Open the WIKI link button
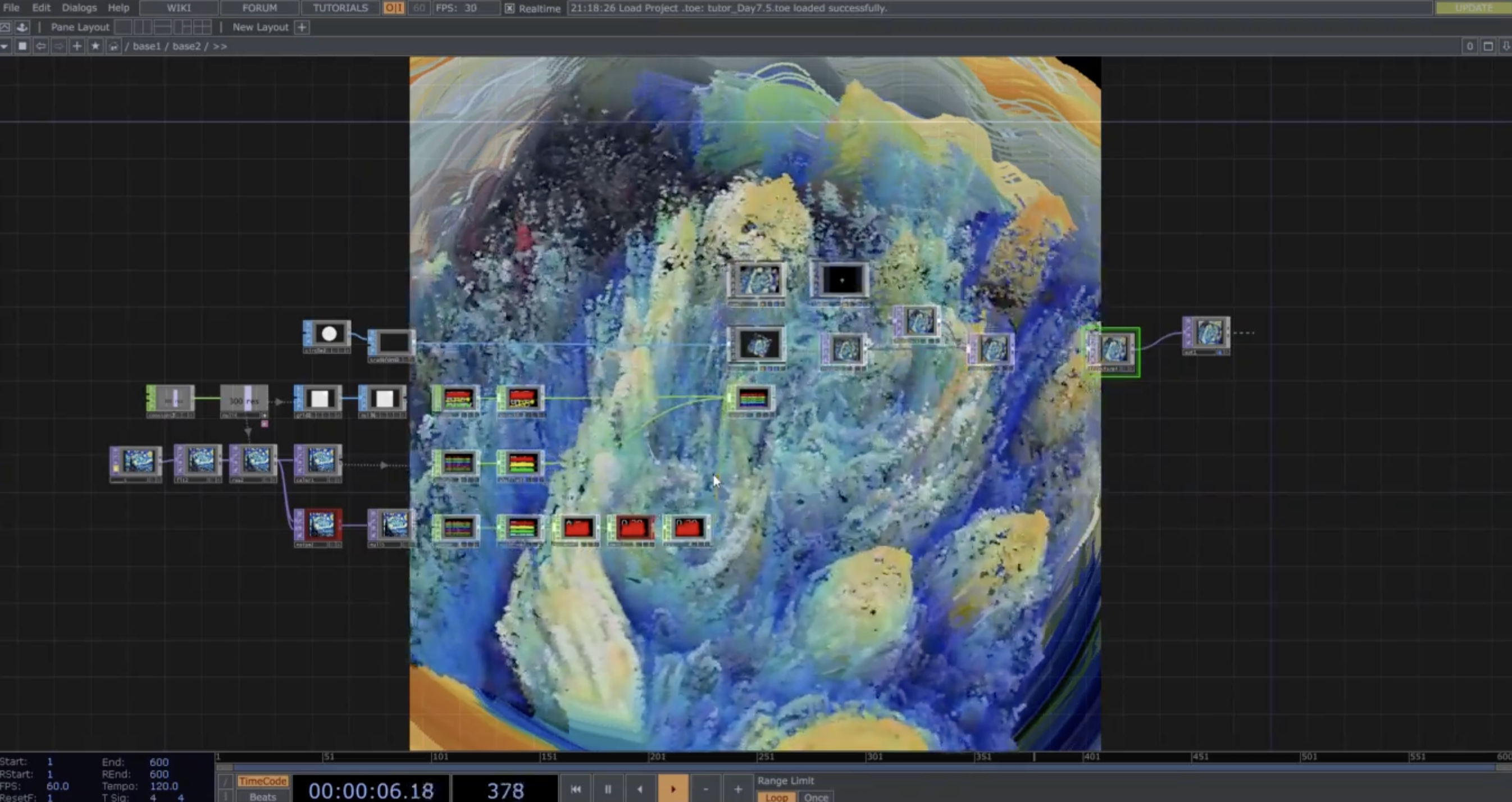The height and width of the screenshot is (802, 1512). (x=179, y=8)
